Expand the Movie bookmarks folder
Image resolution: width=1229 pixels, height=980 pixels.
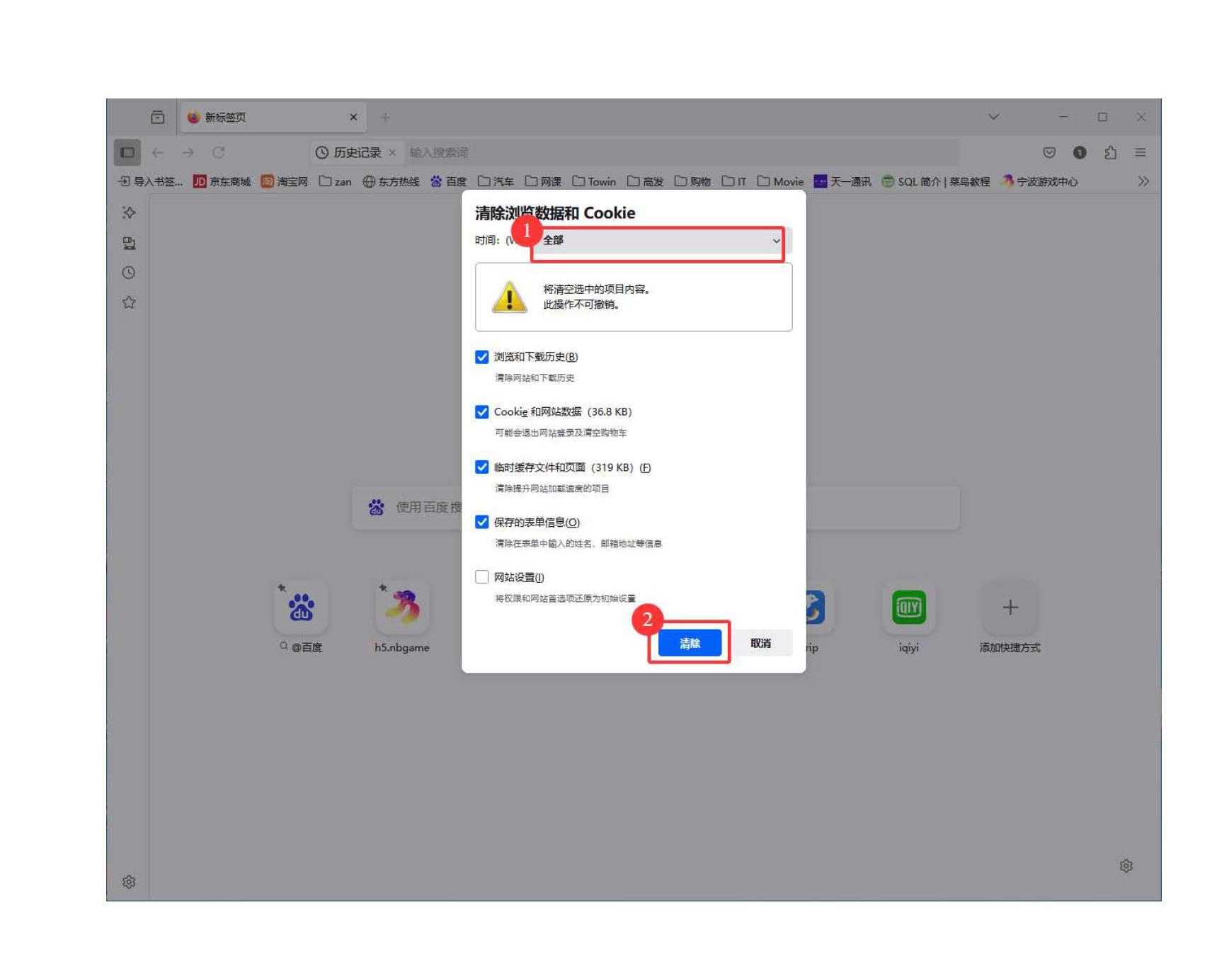(x=780, y=181)
